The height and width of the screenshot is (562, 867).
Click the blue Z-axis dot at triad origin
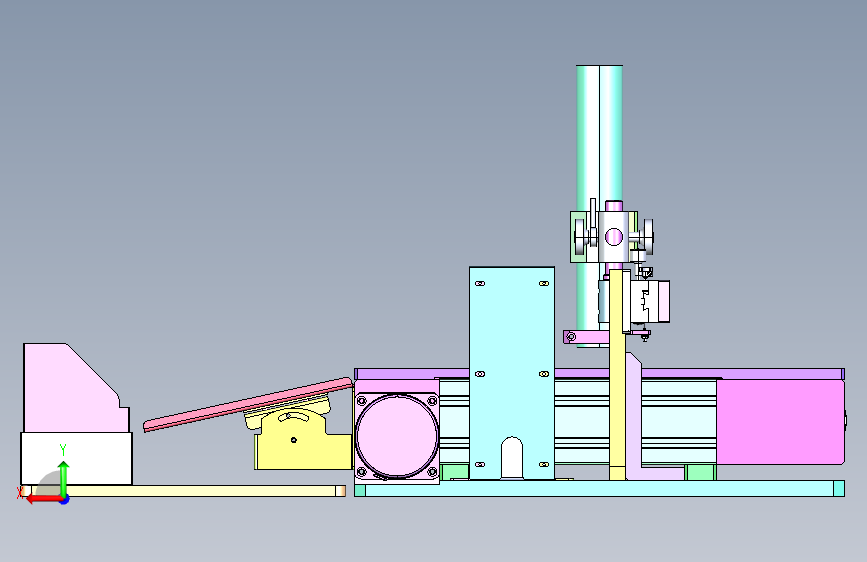[65, 499]
